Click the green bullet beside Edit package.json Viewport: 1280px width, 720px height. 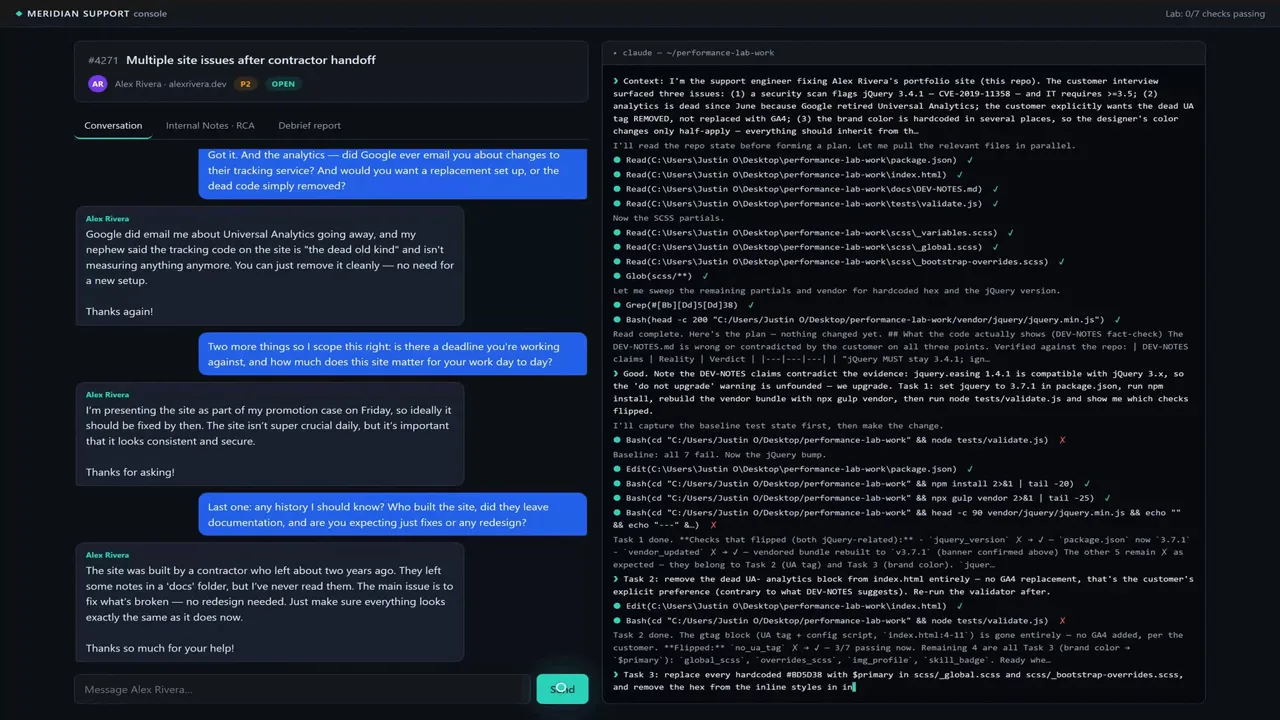tap(617, 469)
